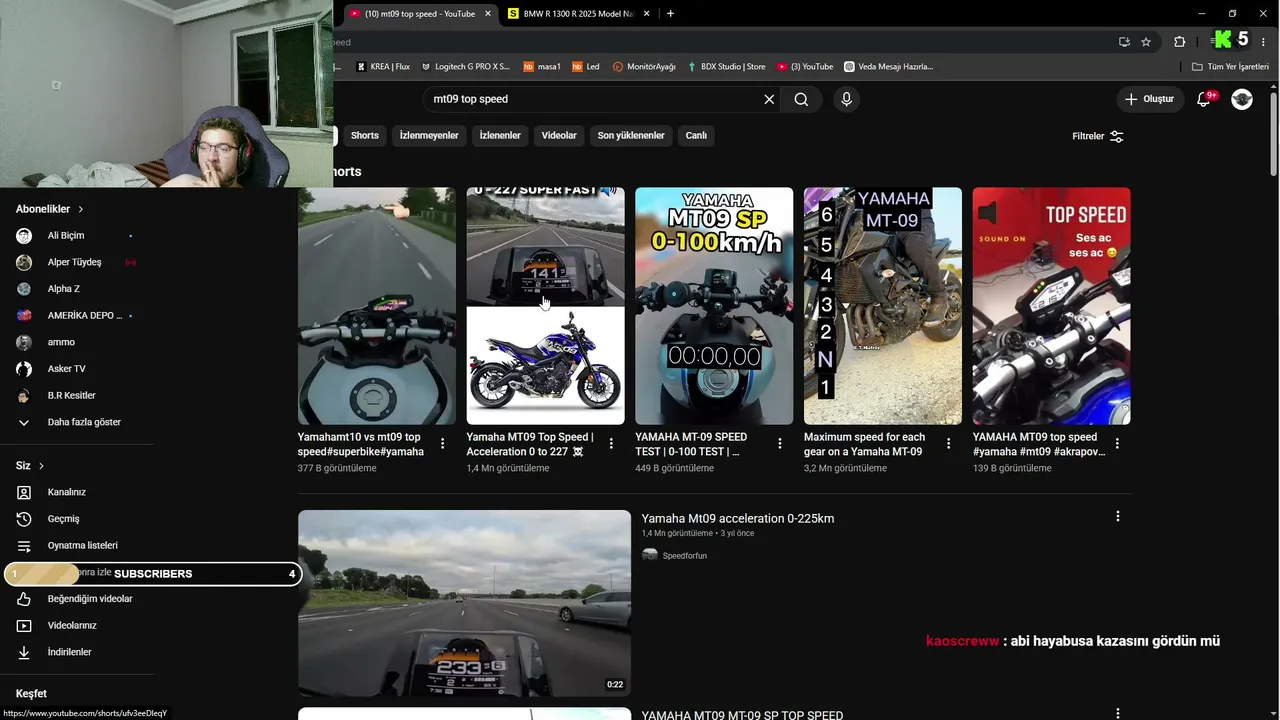The height and width of the screenshot is (720, 1280).
Task: Open the Filtreler filter options
Action: [1098, 136]
